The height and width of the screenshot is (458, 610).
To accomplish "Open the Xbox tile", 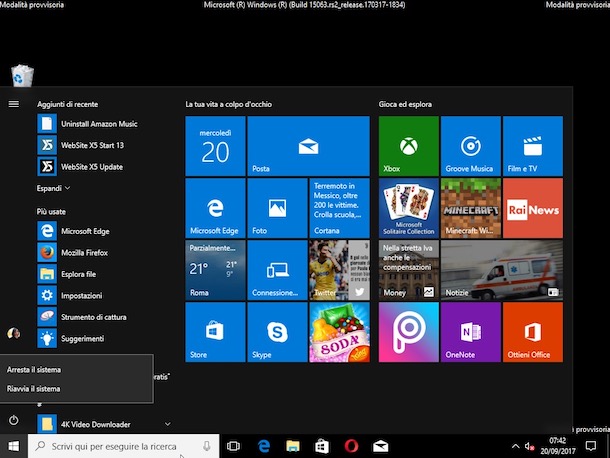I will click(x=408, y=146).
